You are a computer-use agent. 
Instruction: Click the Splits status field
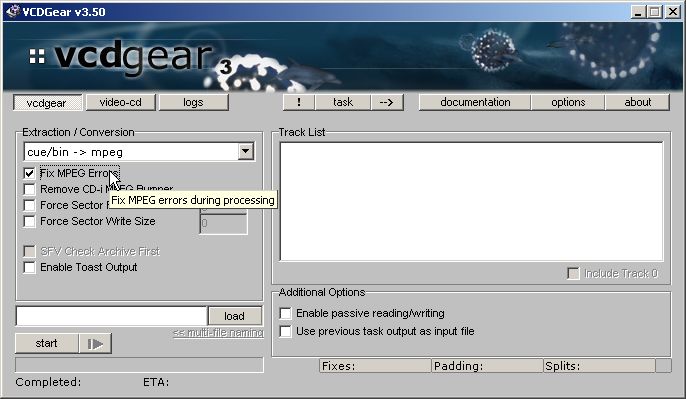599,366
